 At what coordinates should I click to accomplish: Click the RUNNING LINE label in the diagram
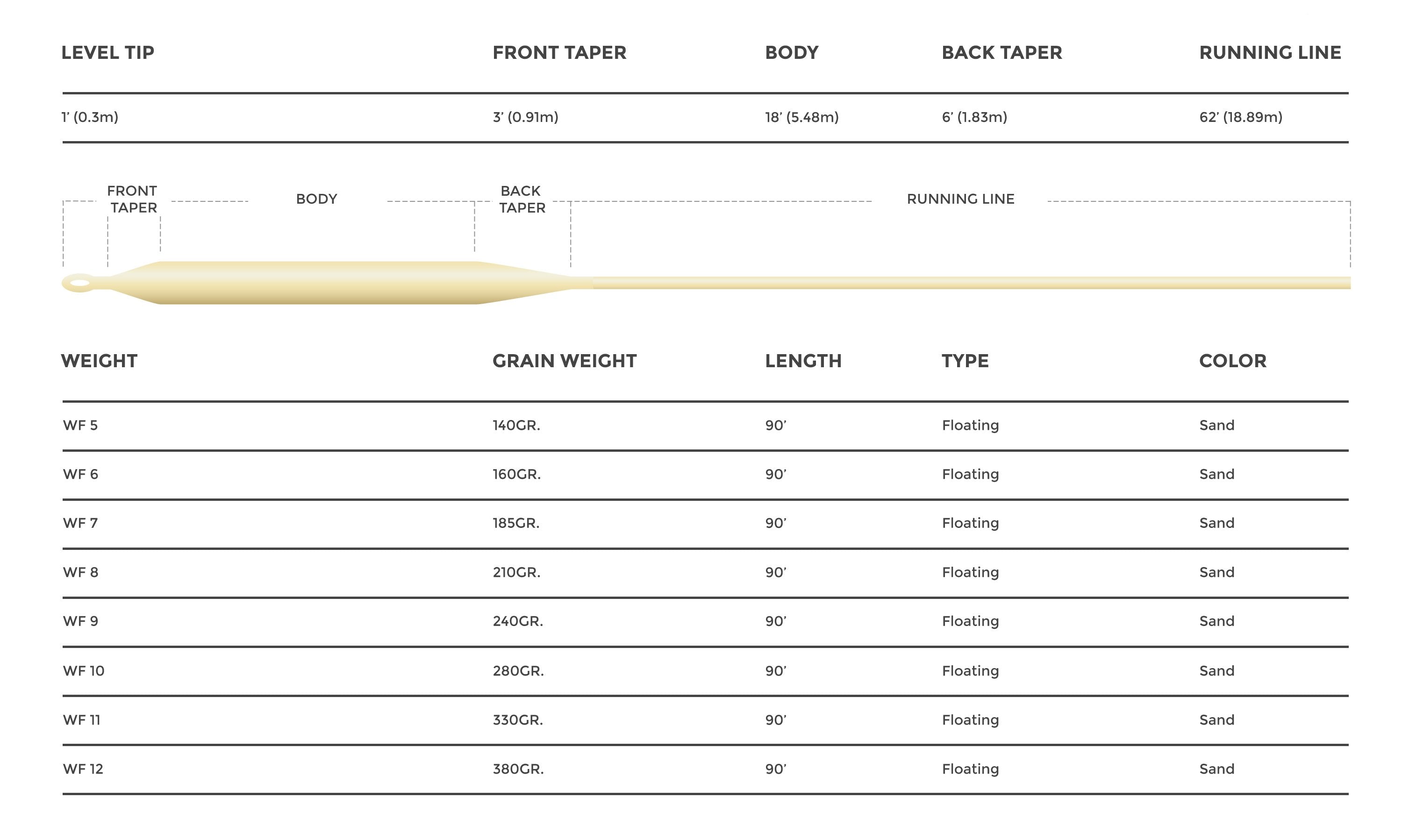[960, 199]
